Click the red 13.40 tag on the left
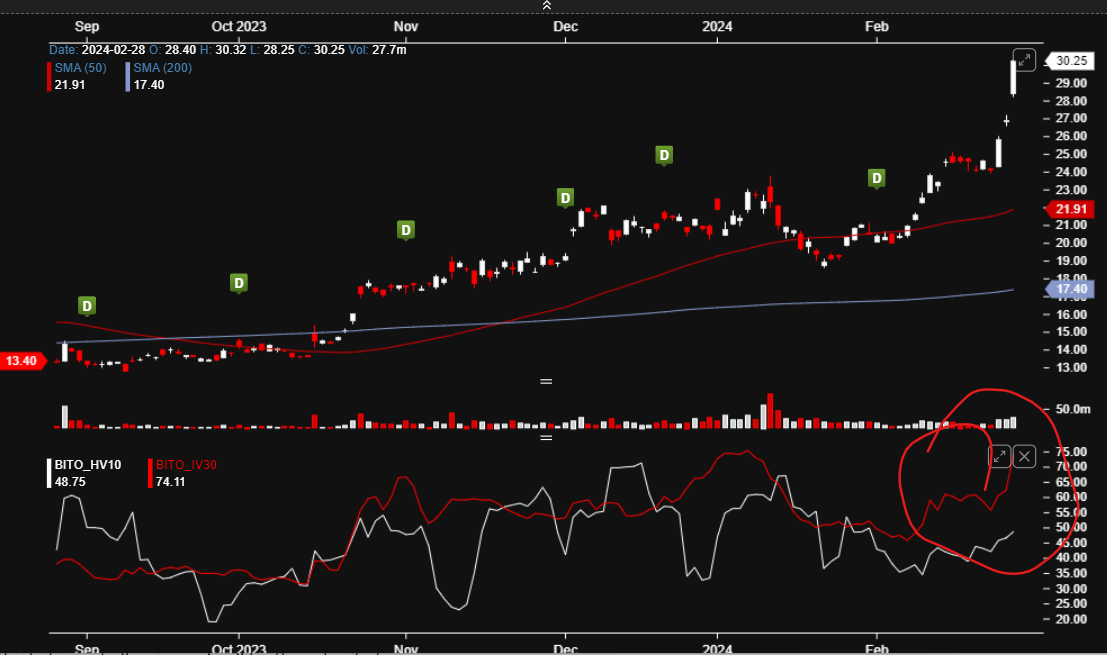The image size is (1107, 655). coord(23,361)
